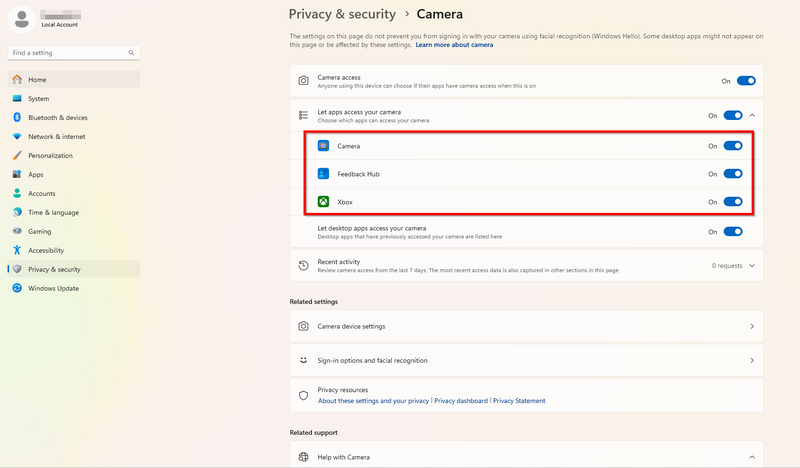Click the Gaming controller icon

click(17, 231)
